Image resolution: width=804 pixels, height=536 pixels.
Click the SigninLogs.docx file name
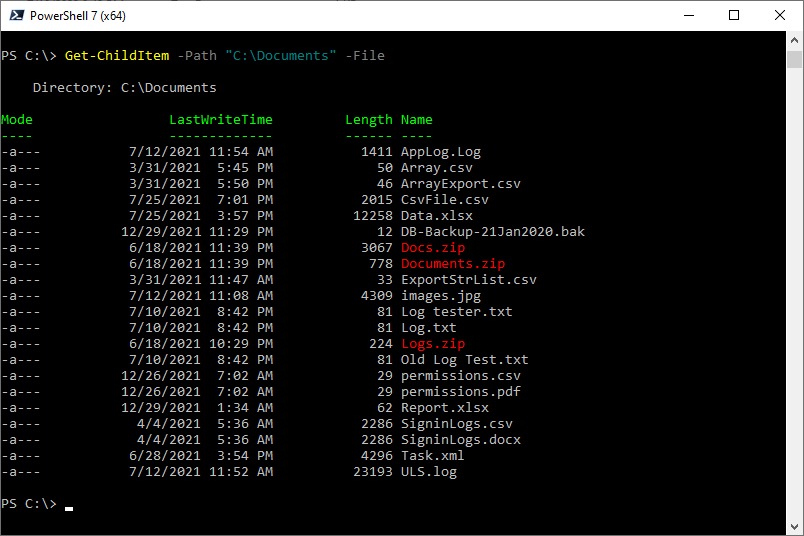pos(460,440)
